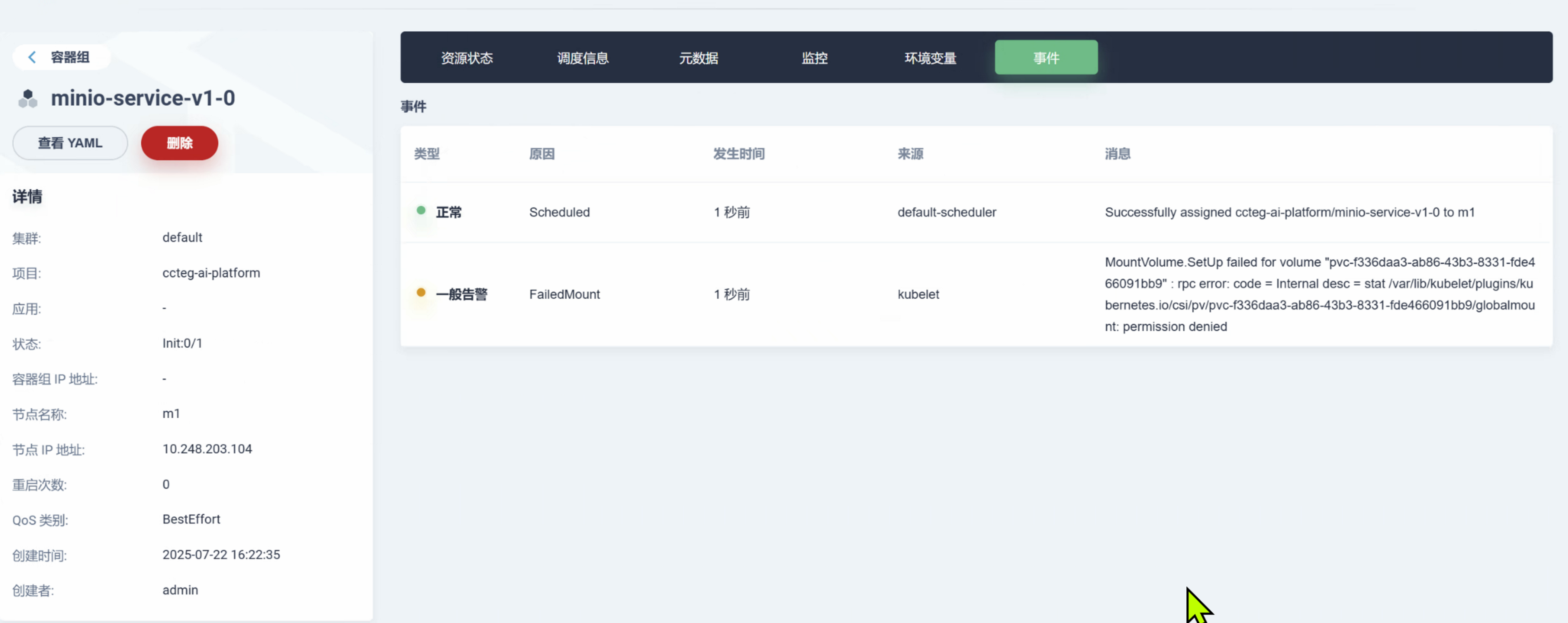1568x623 pixels.
Task: Select the 事件 tab
Action: pyautogui.click(x=1046, y=57)
